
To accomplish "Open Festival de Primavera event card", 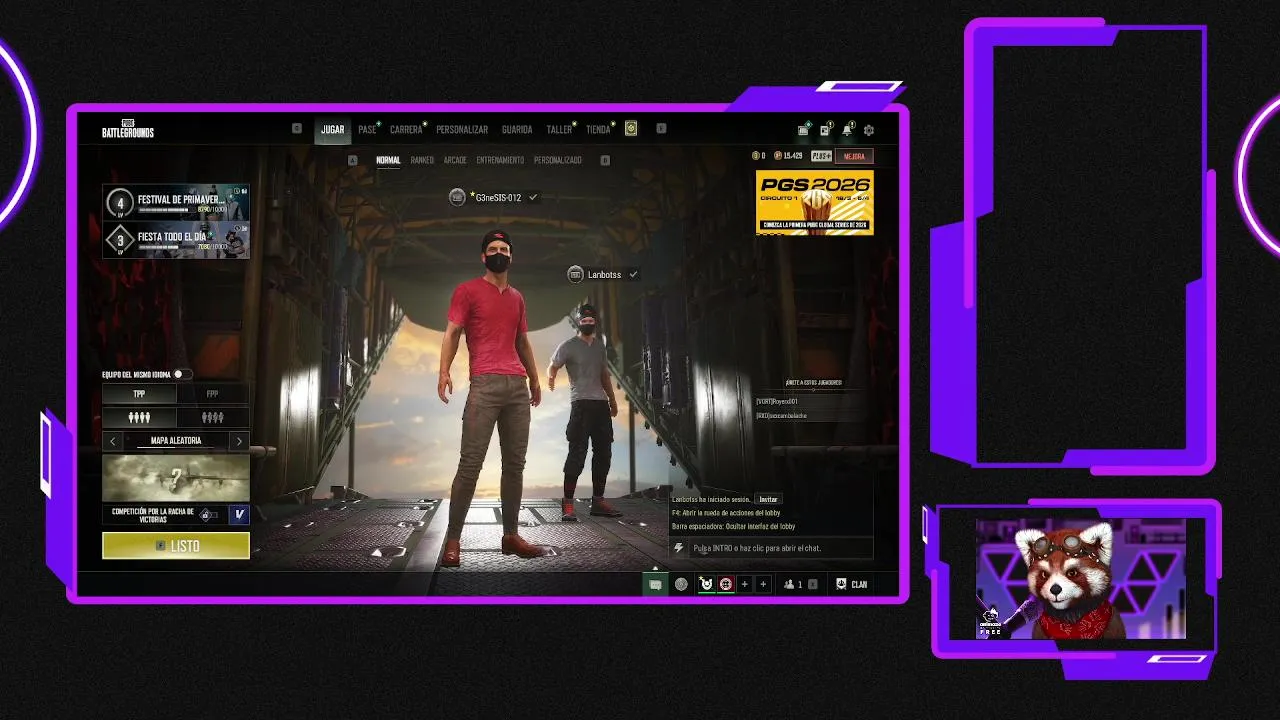I will [x=176, y=201].
